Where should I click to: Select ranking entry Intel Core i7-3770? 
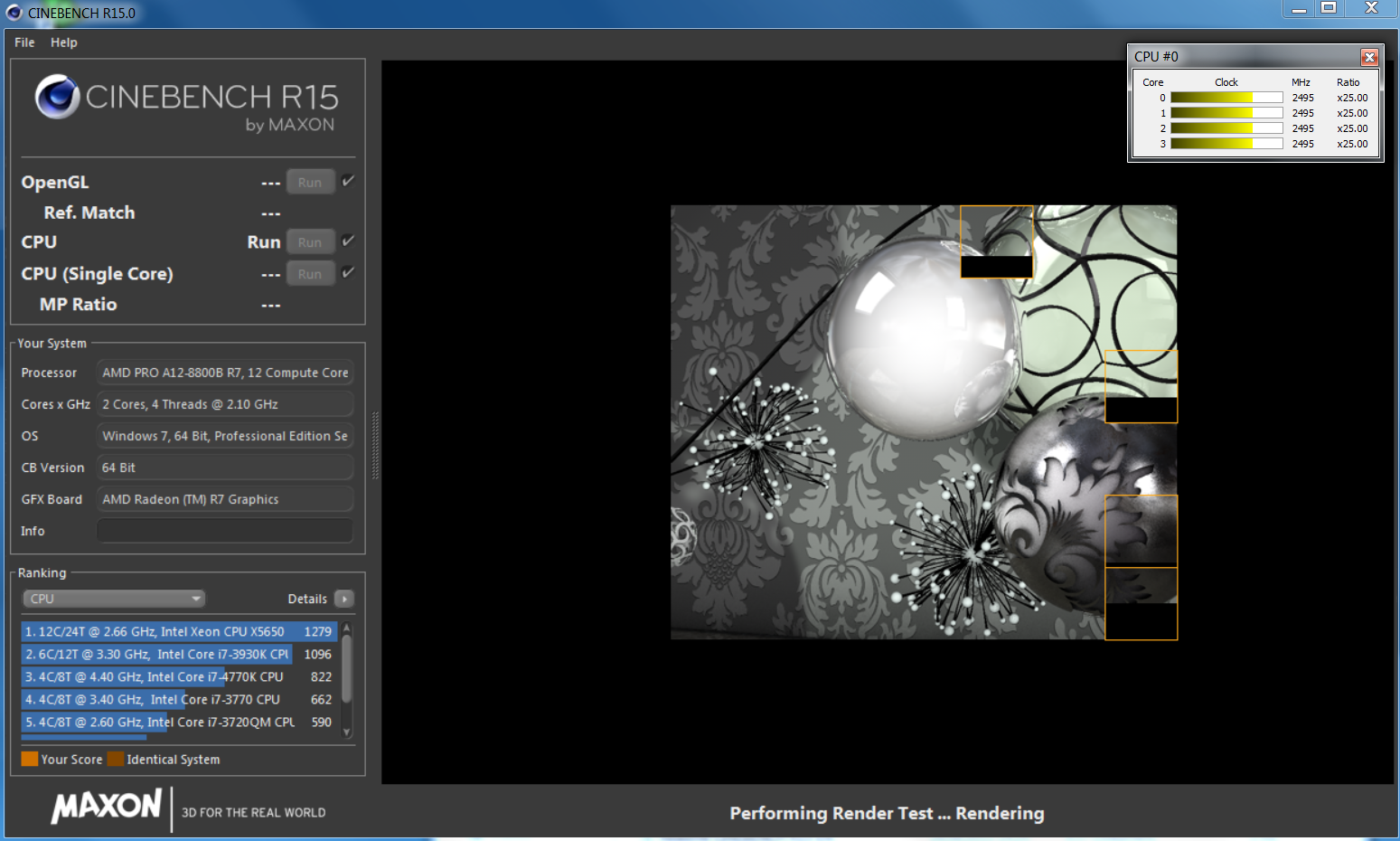pos(179,699)
